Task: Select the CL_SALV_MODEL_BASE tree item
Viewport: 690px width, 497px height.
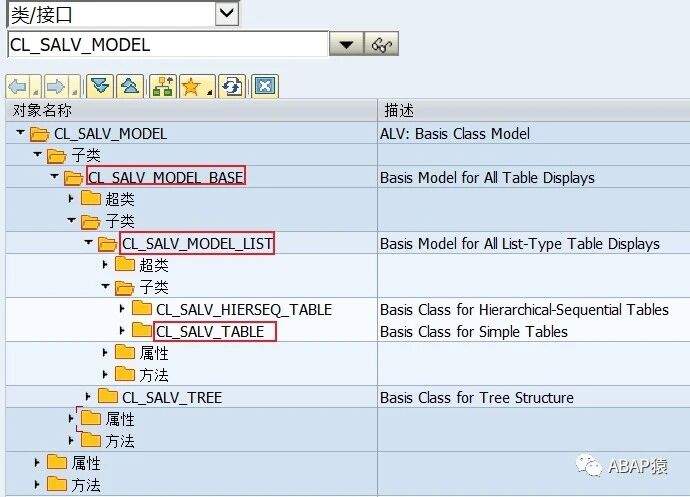Action: pyautogui.click(x=165, y=177)
